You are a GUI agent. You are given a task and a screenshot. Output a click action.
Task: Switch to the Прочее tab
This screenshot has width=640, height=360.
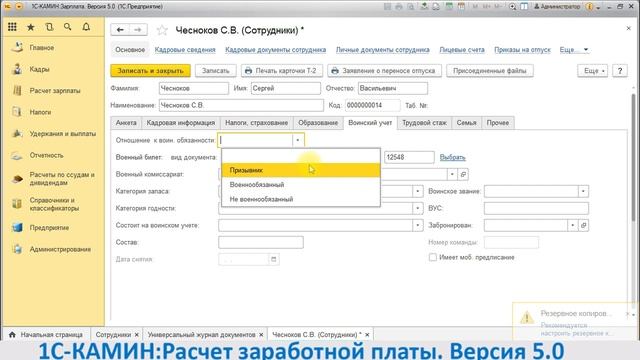[x=498, y=123]
